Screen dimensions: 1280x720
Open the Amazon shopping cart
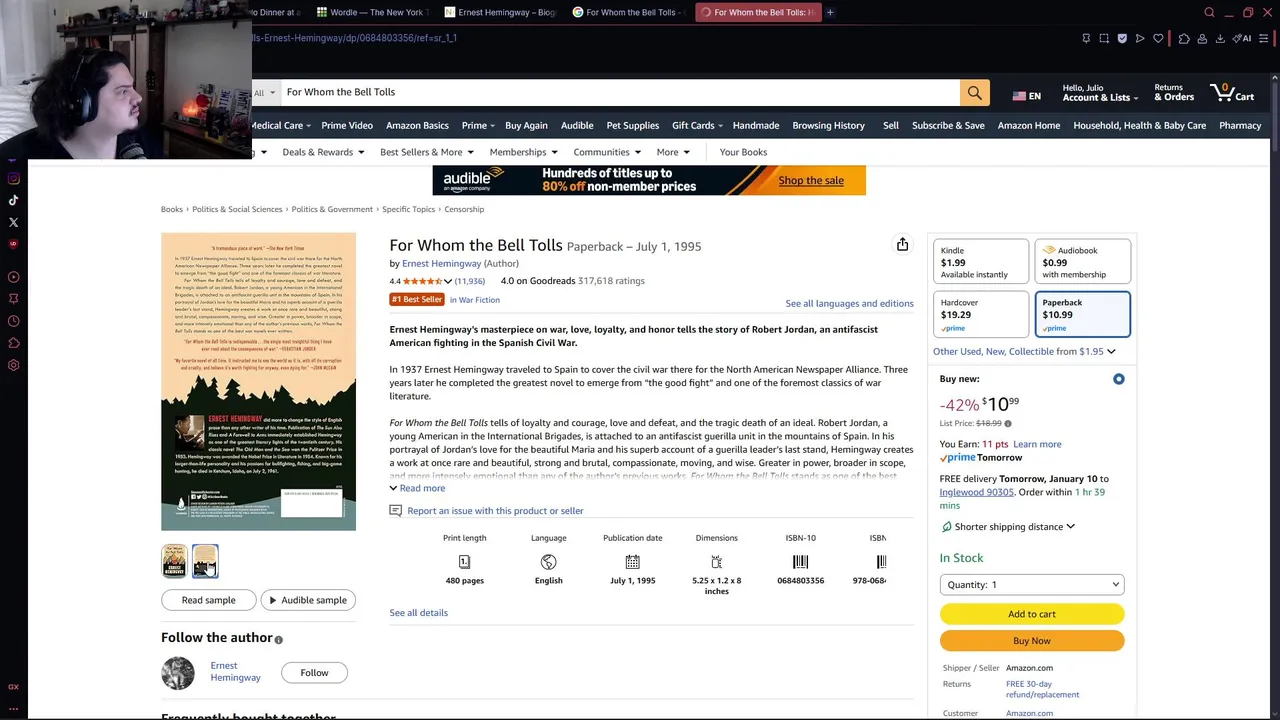pyautogui.click(x=1232, y=92)
